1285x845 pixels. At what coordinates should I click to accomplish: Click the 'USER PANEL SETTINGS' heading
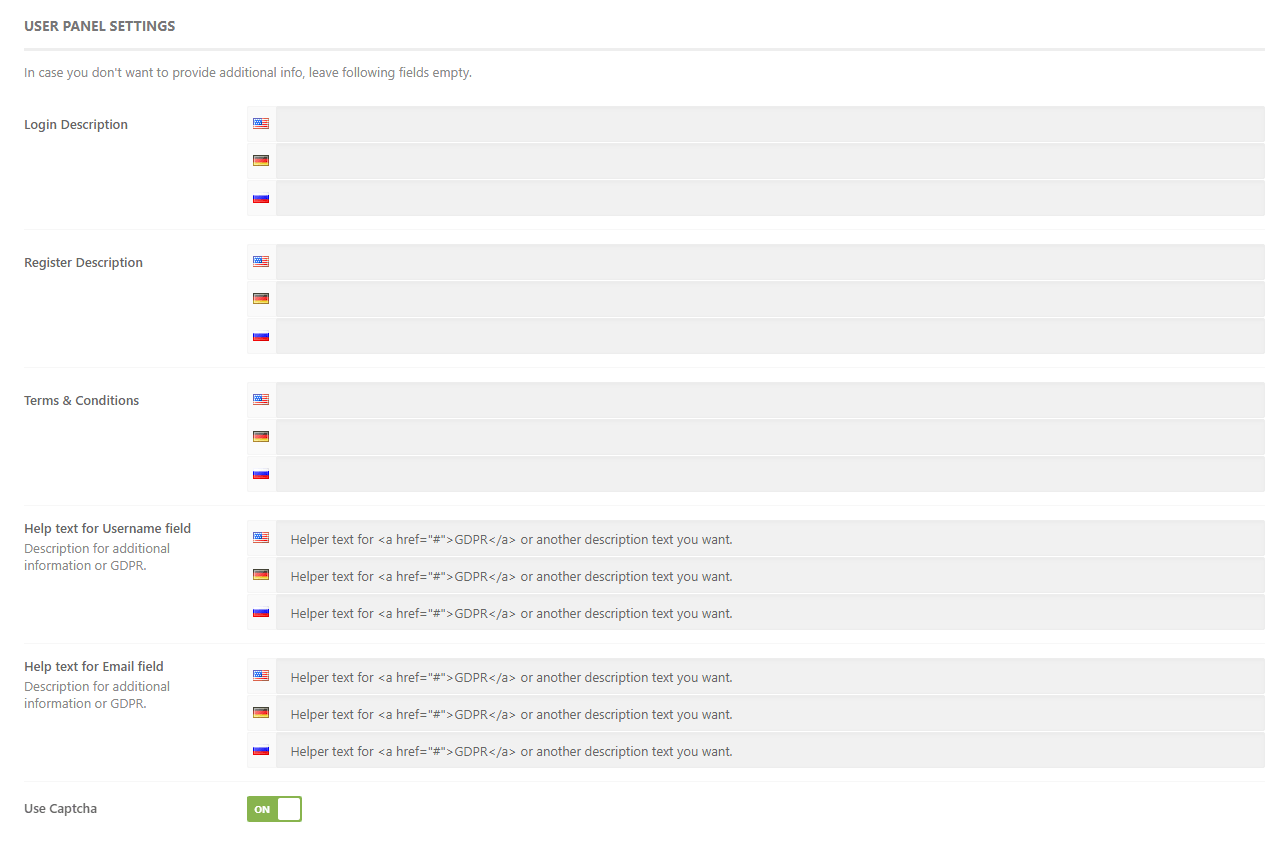[x=100, y=27]
